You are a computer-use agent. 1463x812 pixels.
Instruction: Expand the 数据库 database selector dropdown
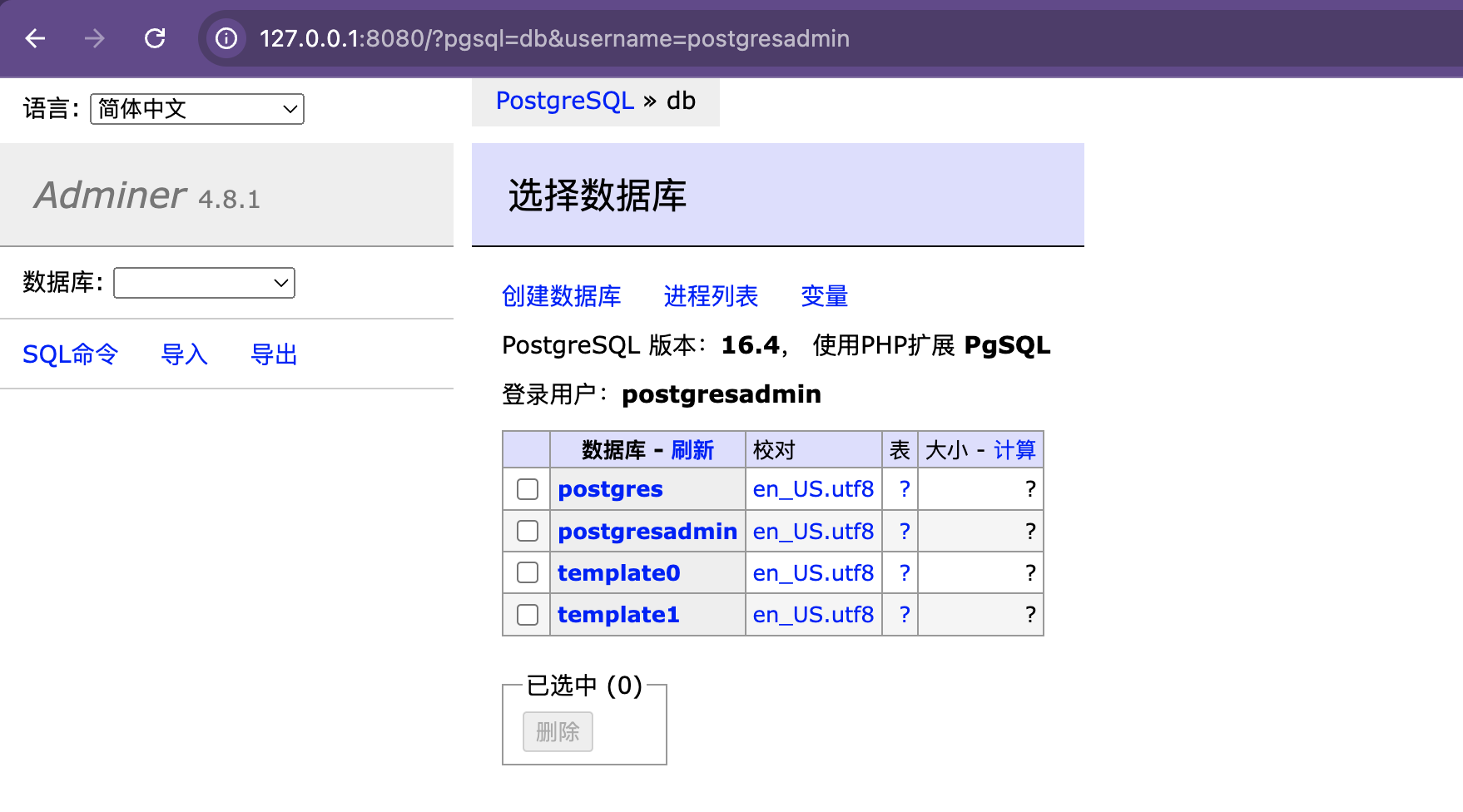(204, 283)
